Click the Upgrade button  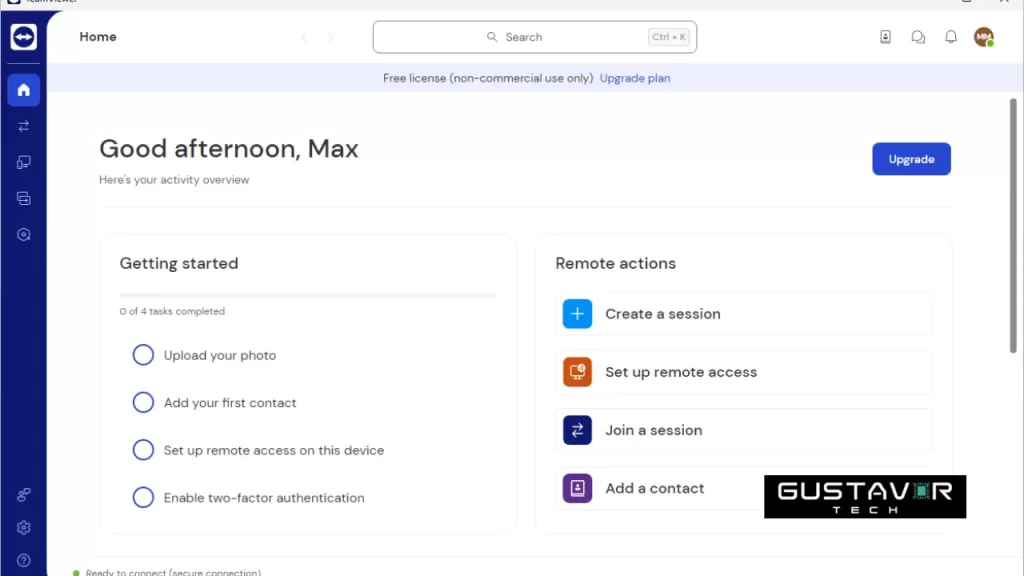[911, 159]
